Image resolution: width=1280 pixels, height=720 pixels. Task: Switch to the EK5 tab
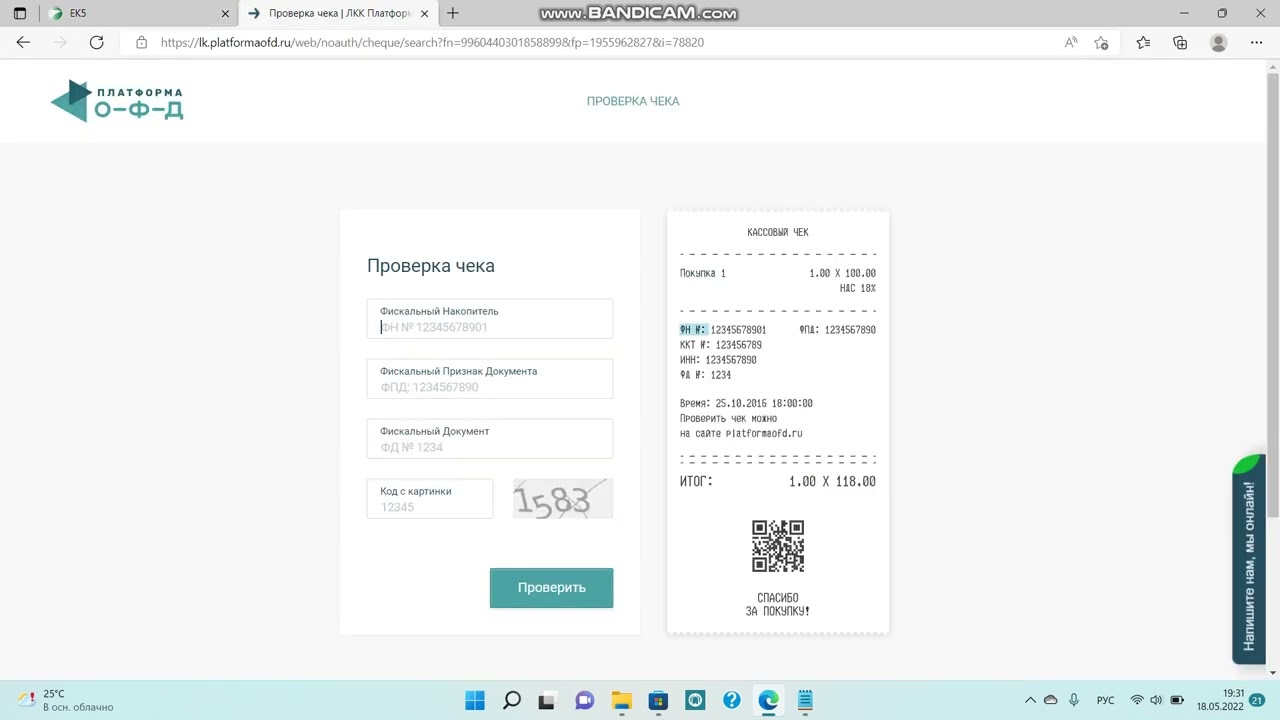[137, 14]
